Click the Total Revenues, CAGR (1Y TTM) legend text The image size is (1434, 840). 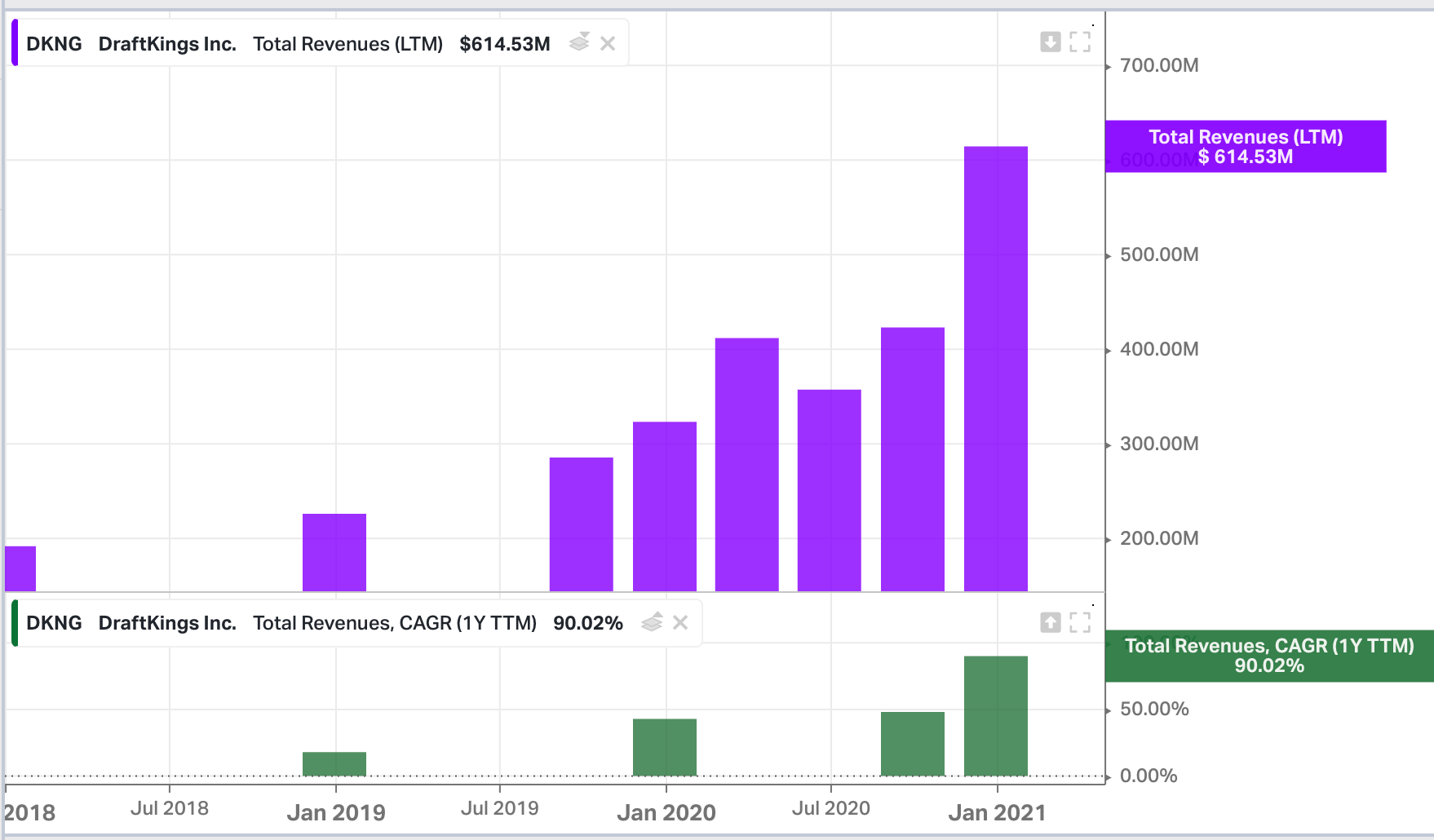coord(395,623)
